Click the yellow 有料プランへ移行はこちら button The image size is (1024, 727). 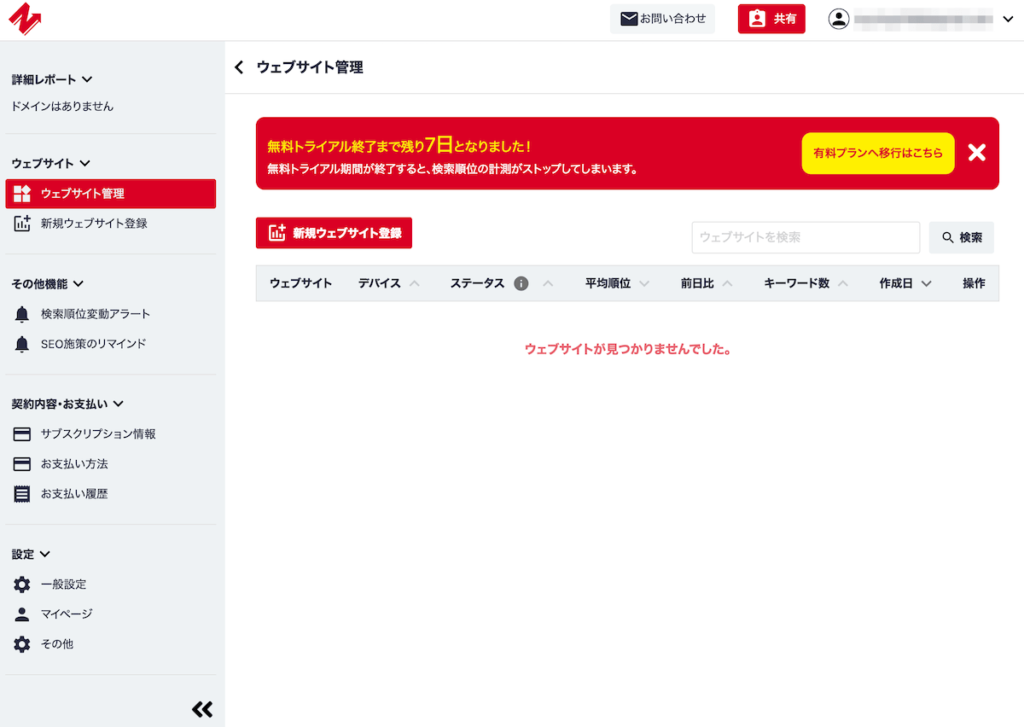click(877, 153)
